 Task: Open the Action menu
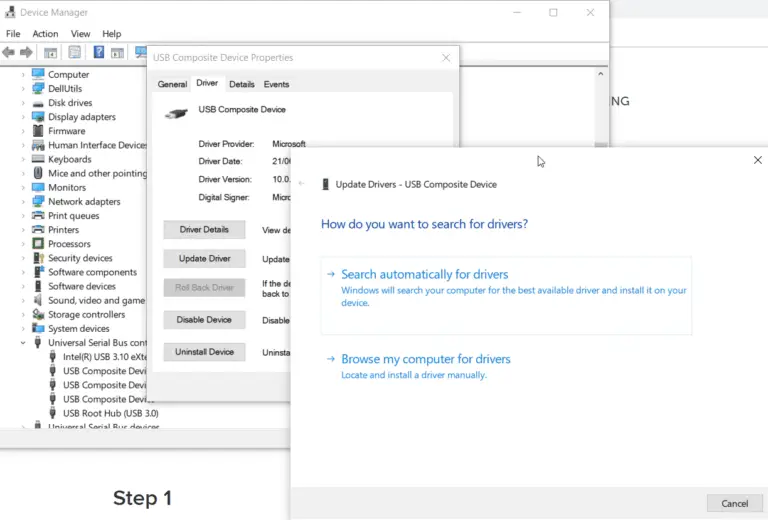click(45, 34)
